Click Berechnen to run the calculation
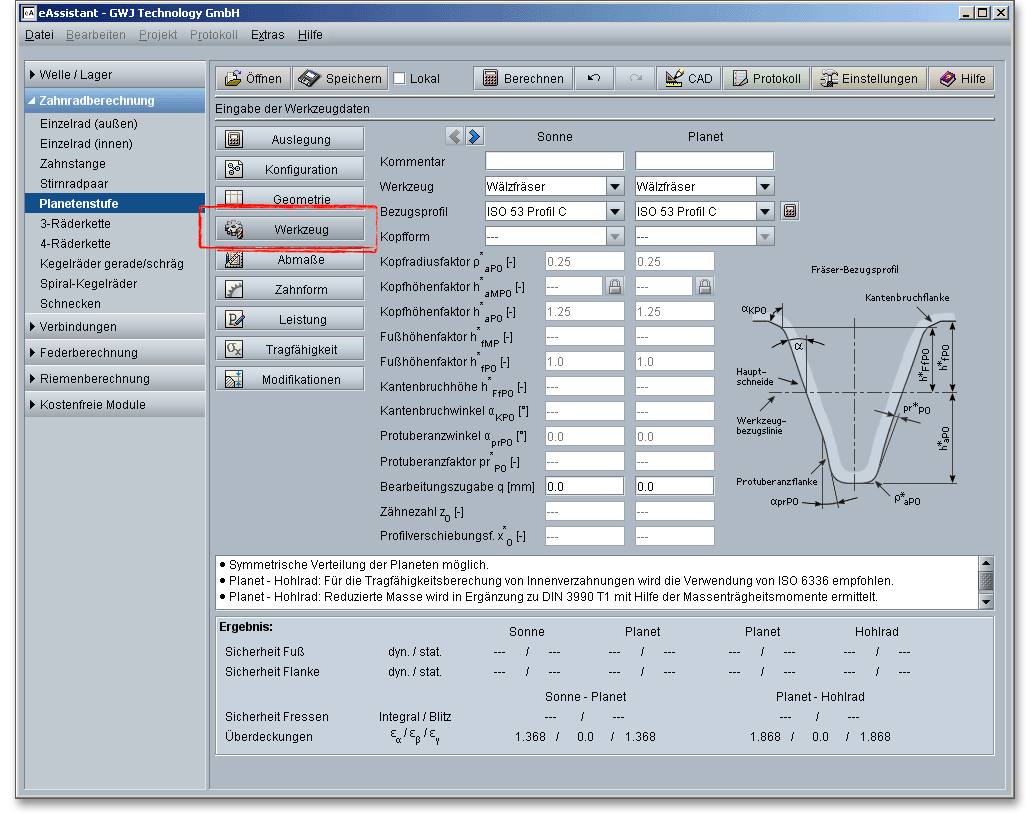The image size is (1030, 814). (x=523, y=79)
